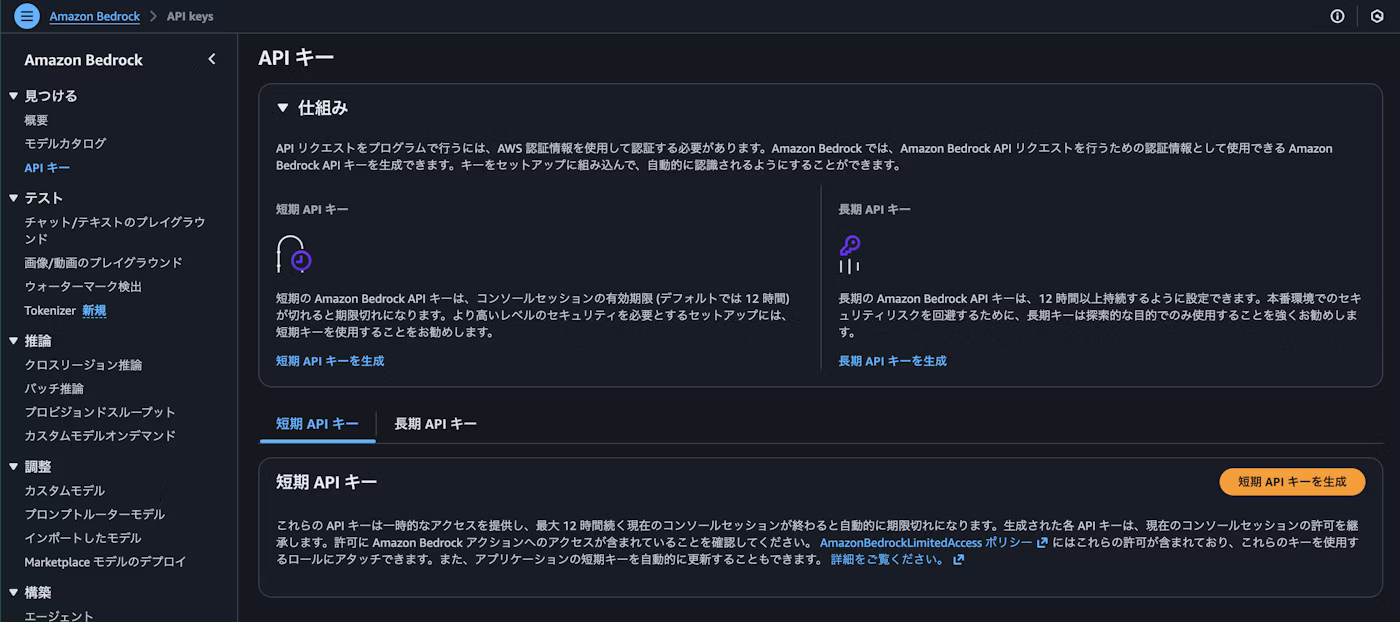Collapse the 推論 sidebar section
The width and height of the screenshot is (1400, 622).
coord(12,340)
